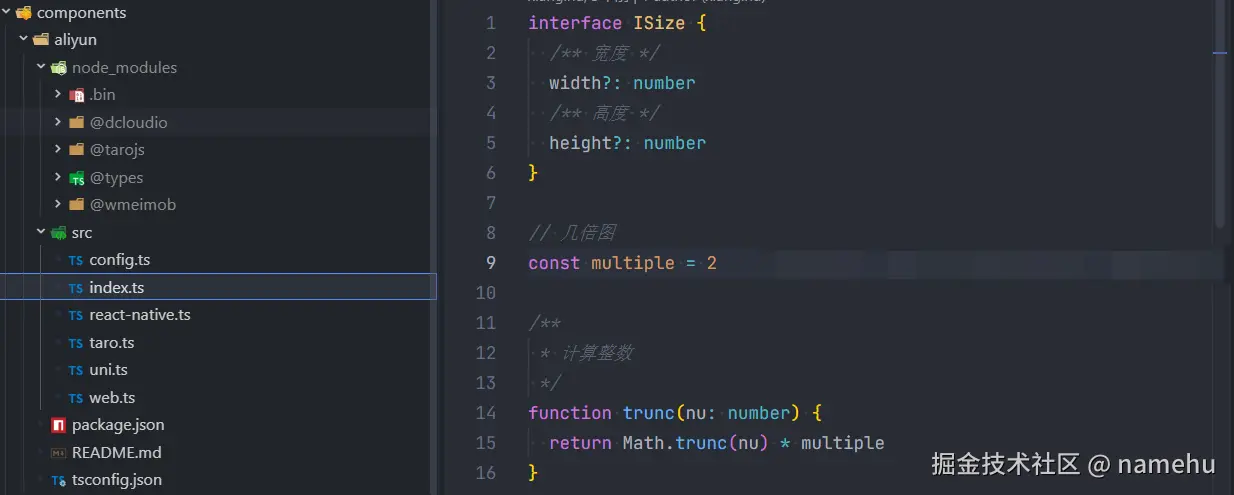This screenshot has width=1234, height=495.
Task: Click the npm icon beside package.json
Action: 59,425
